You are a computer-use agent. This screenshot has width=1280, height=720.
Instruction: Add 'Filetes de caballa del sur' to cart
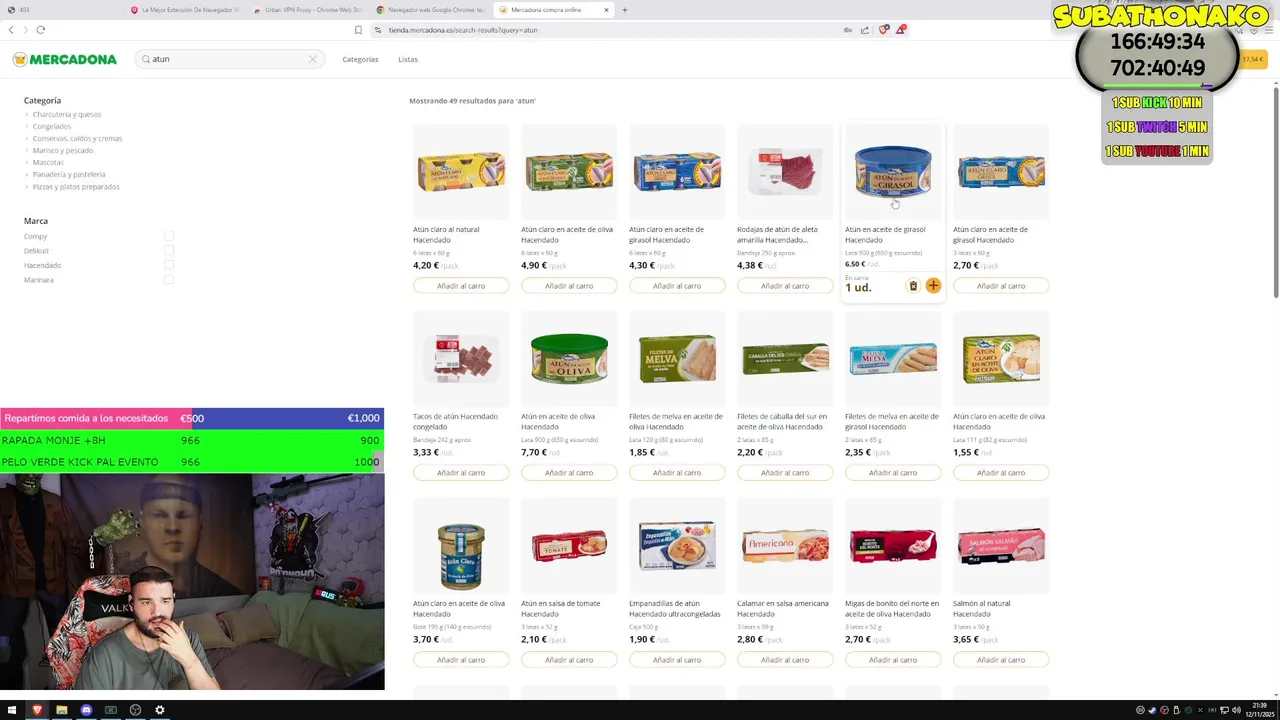(785, 473)
